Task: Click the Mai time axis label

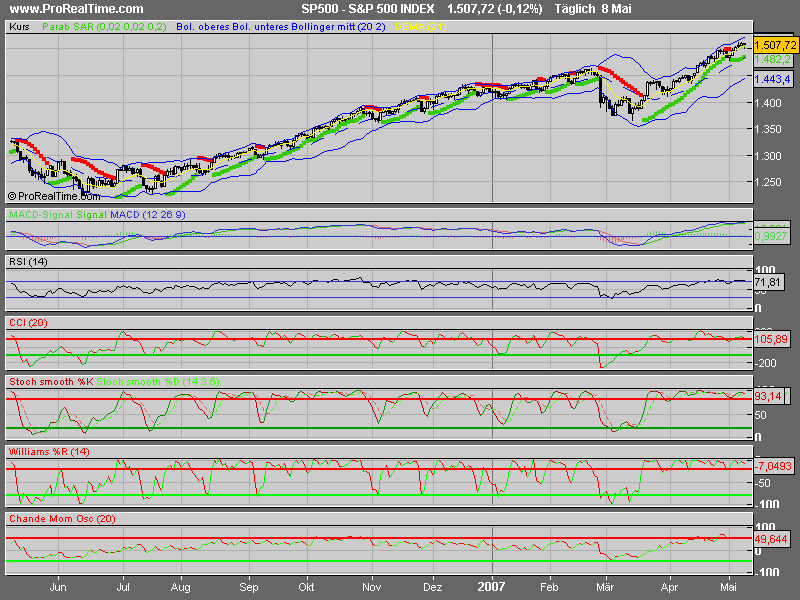Action: click(x=728, y=587)
